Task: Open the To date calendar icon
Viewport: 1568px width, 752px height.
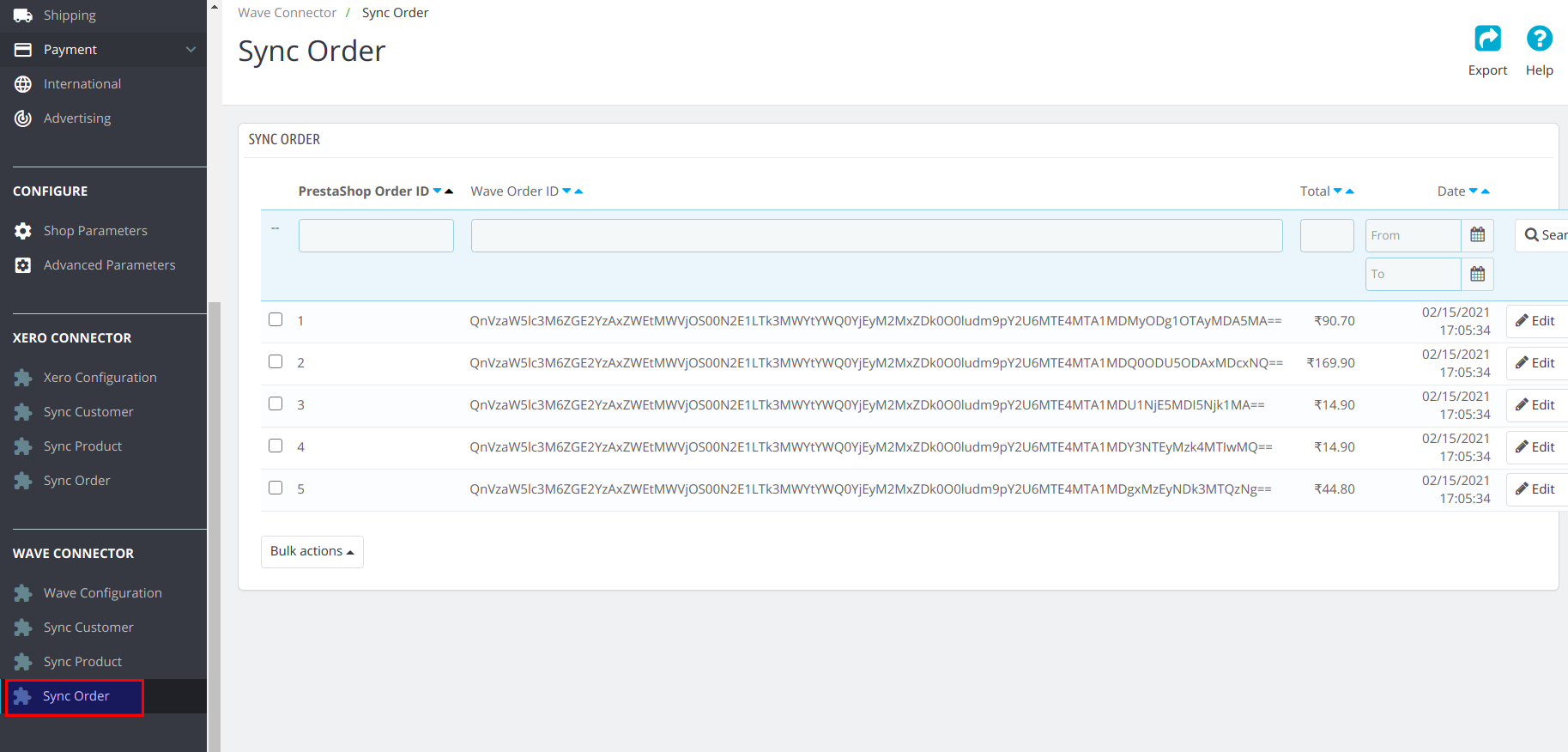Action: tap(1477, 274)
